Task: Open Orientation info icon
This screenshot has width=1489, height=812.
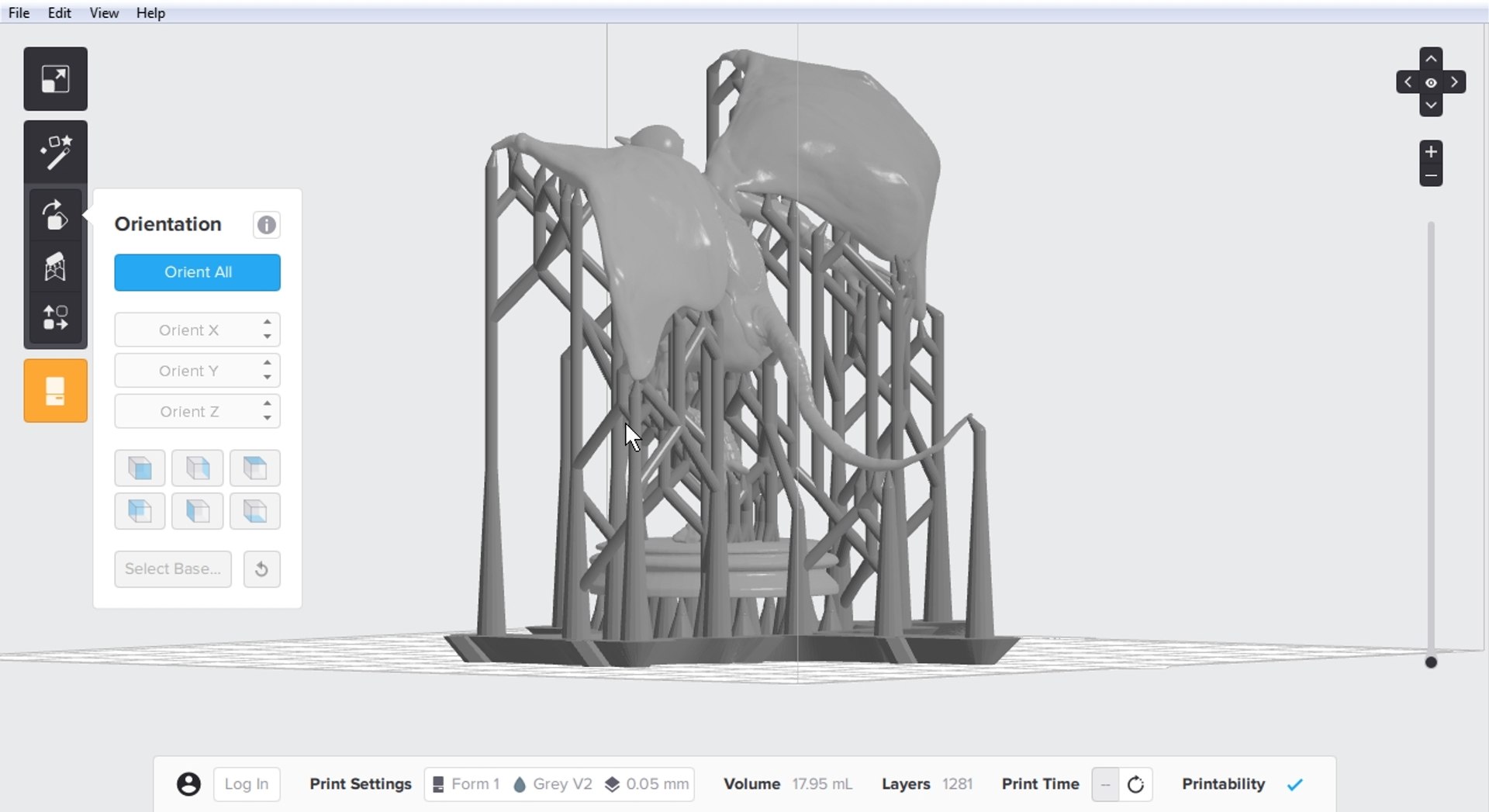Action: (266, 225)
